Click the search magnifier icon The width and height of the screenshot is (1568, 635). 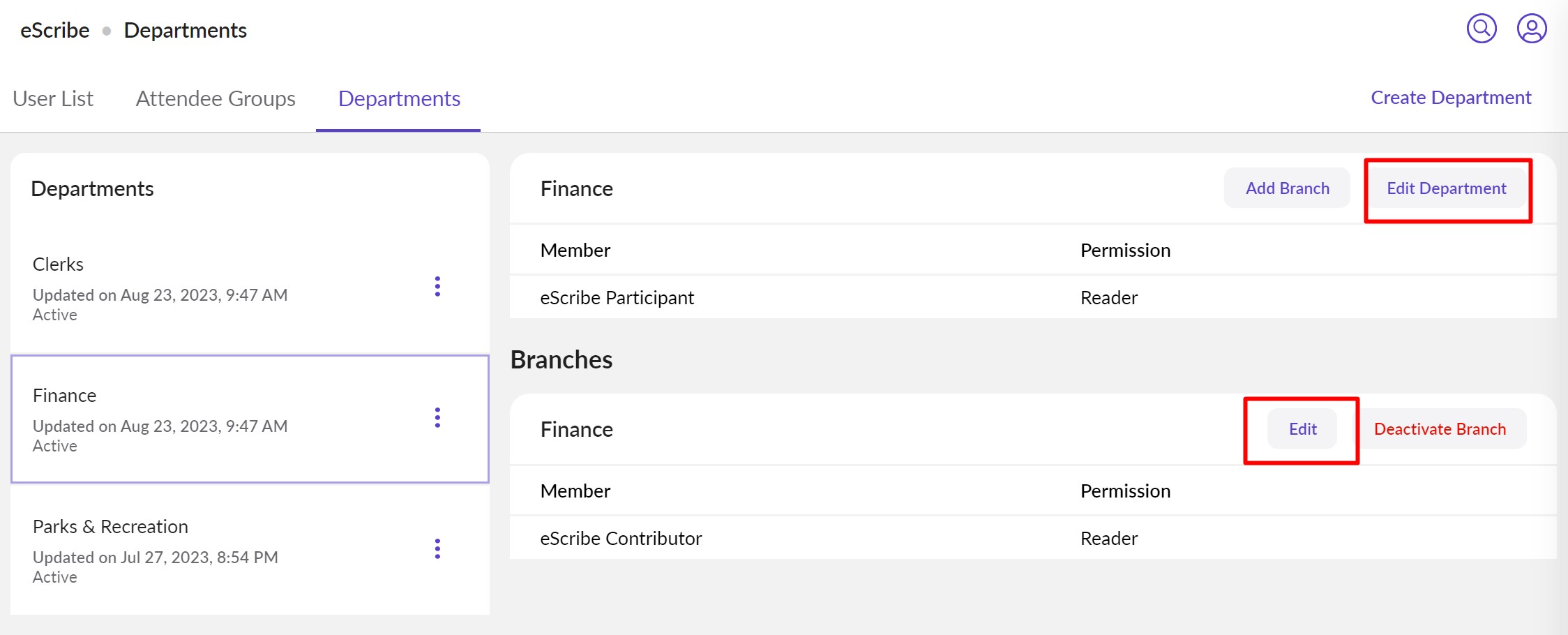tap(1482, 29)
